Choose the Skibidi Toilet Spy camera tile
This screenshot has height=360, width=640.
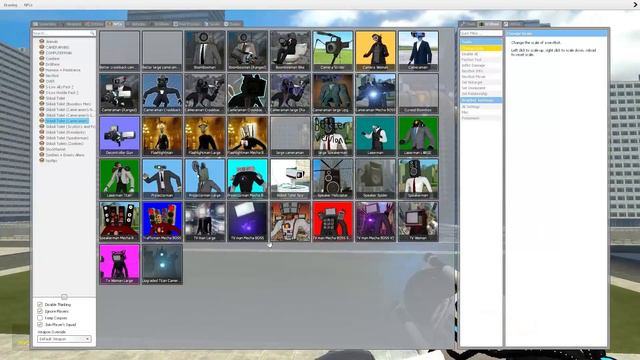[x=290, y=179]
